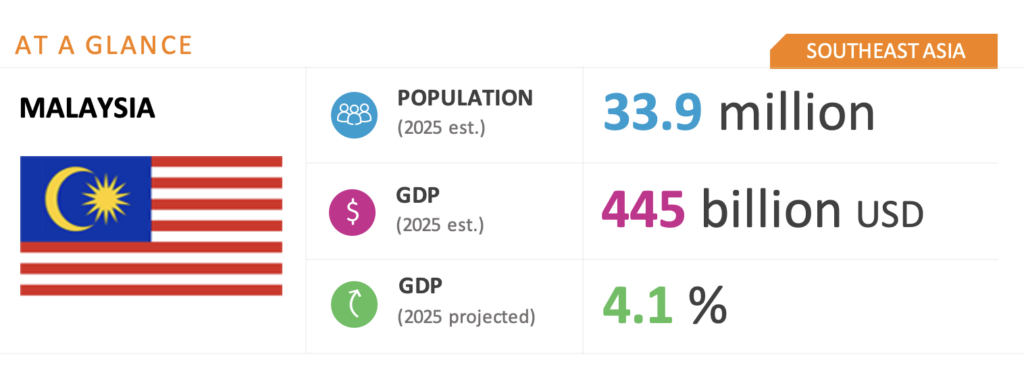Image resolution: width=1024 pixels, height=392 pixels.
Task: Click the billion USD text
Action: click(x=812, y=210)
